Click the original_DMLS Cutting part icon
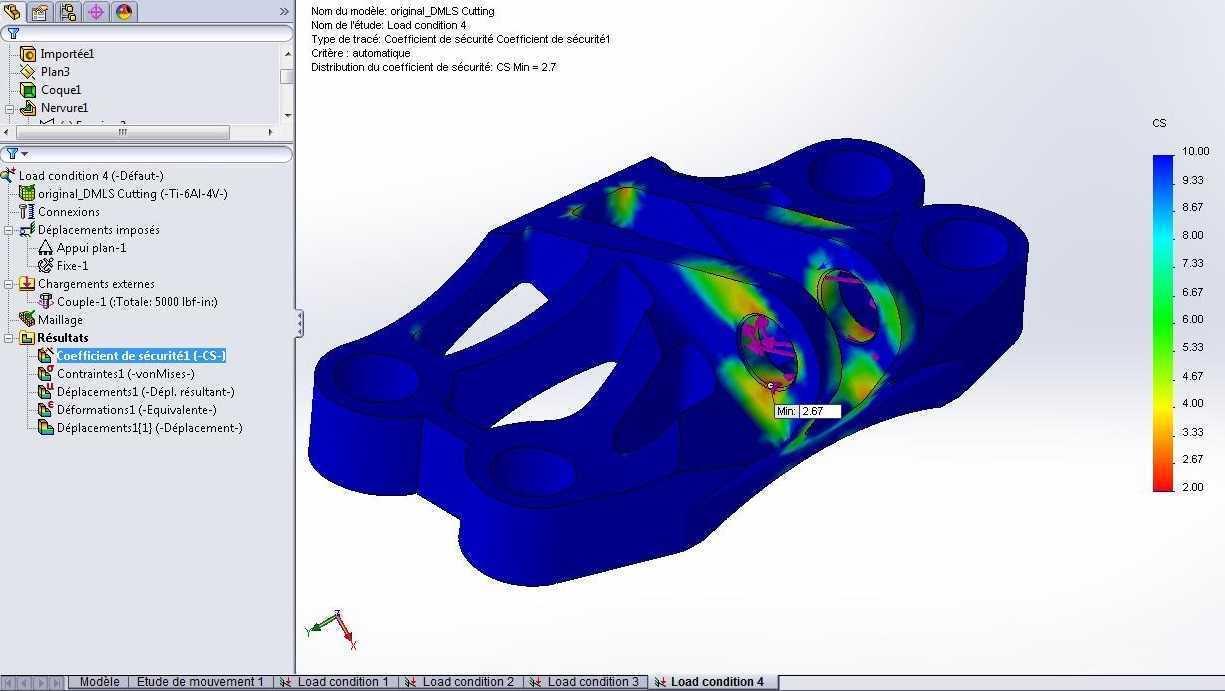1225x691 pixels. tap(28, 194)
